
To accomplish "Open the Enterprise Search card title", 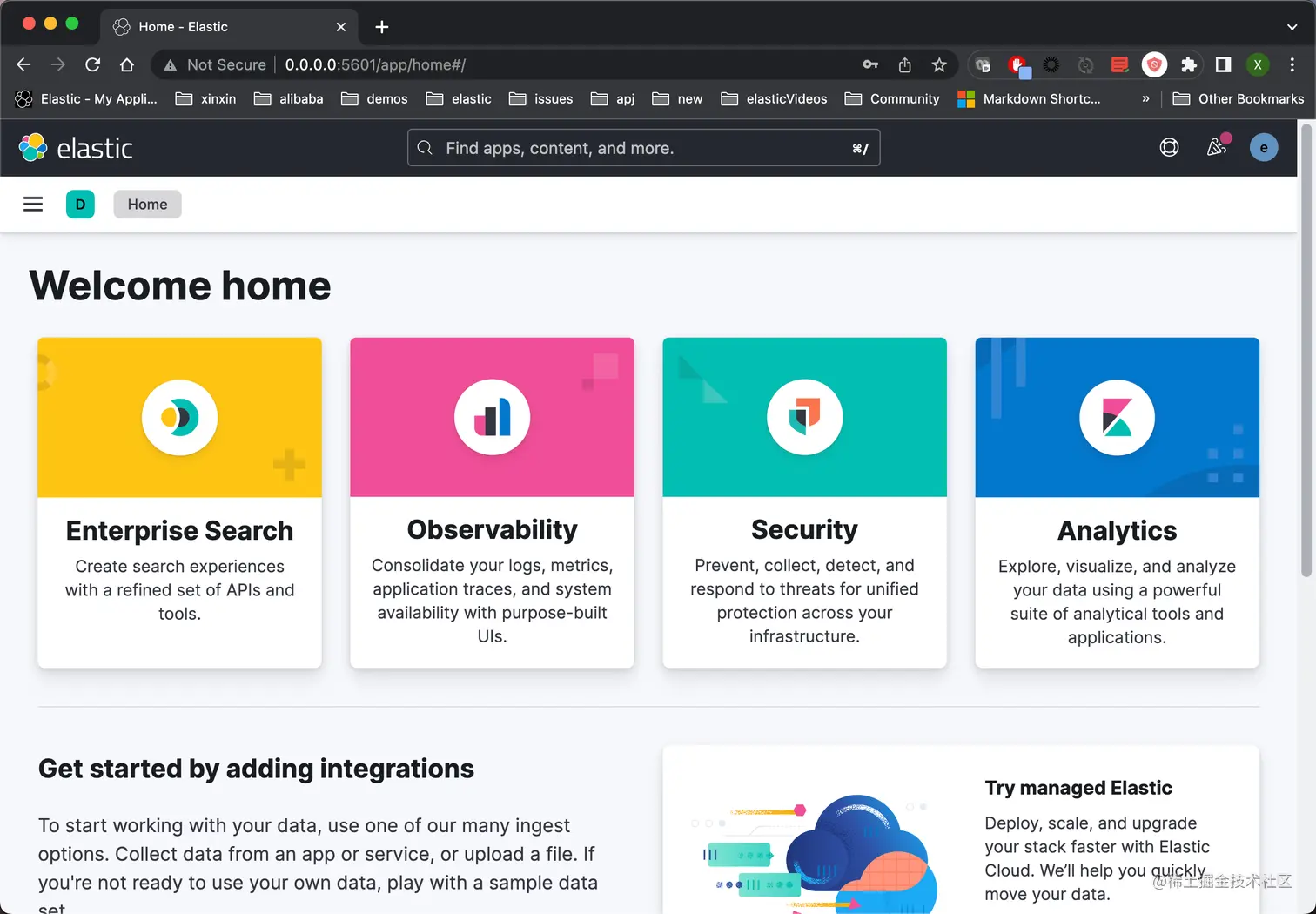I will (179, 531).
